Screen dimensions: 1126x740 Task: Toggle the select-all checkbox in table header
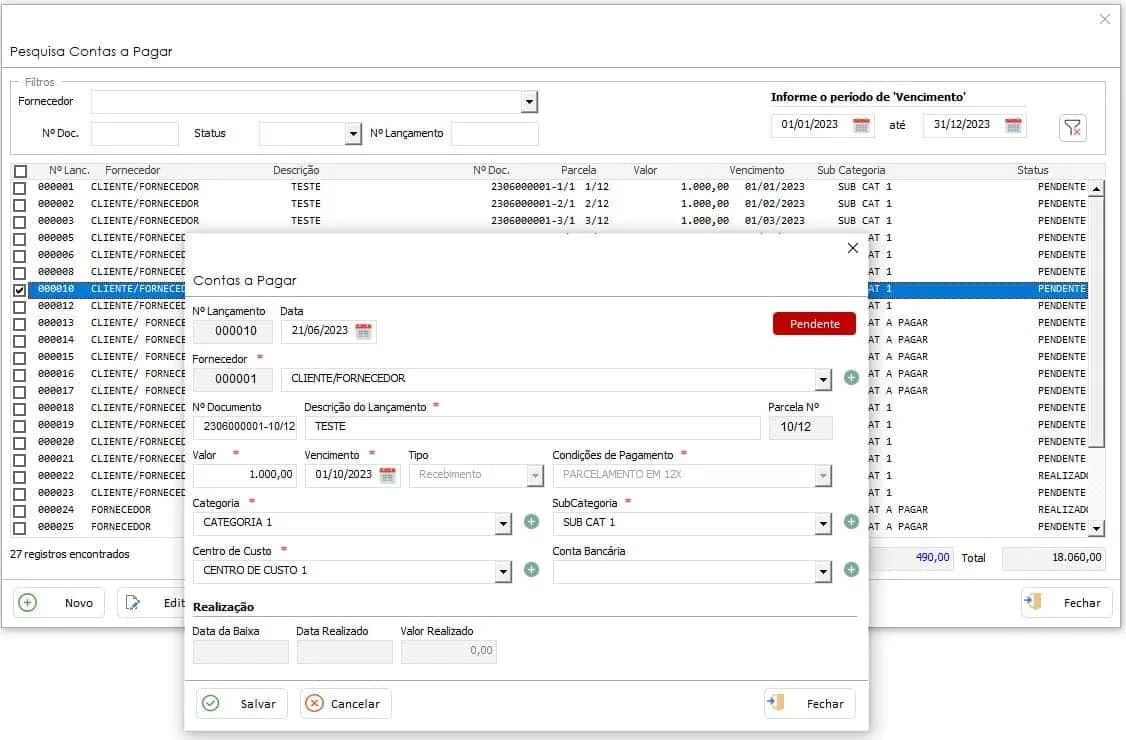click(x=20, y=171)
